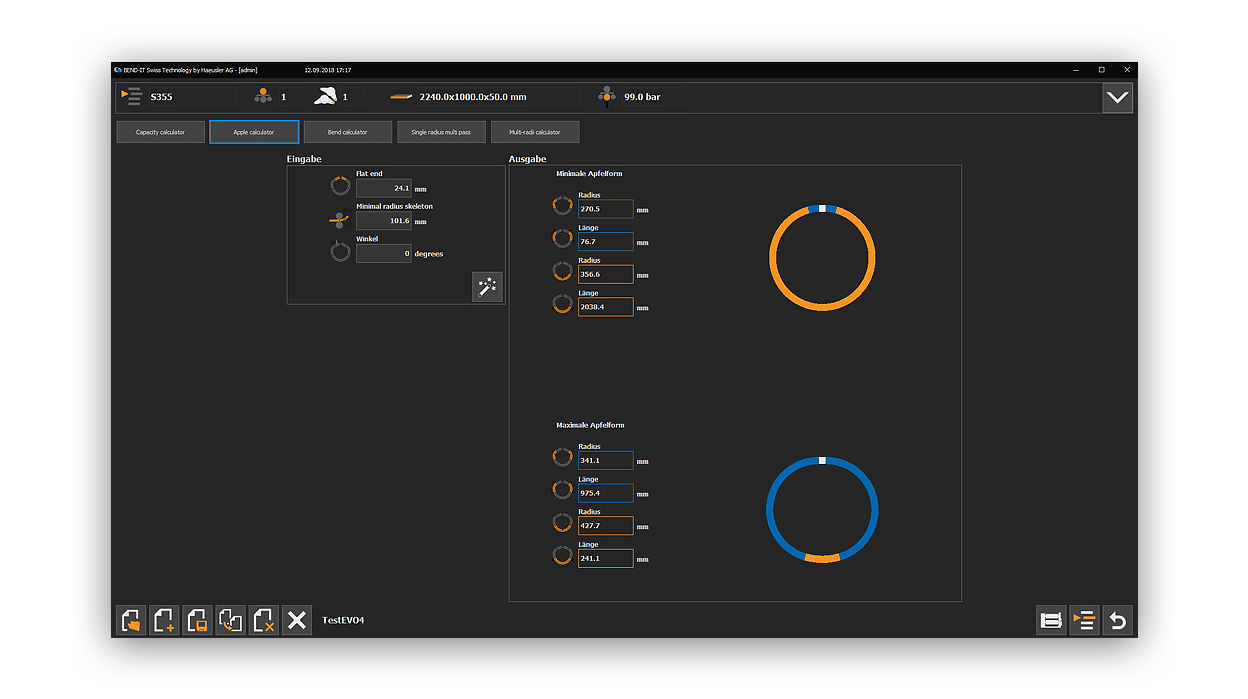Click the undo back arrow icon
This screenshot has width=1248, height=699.
point(1117,621)
